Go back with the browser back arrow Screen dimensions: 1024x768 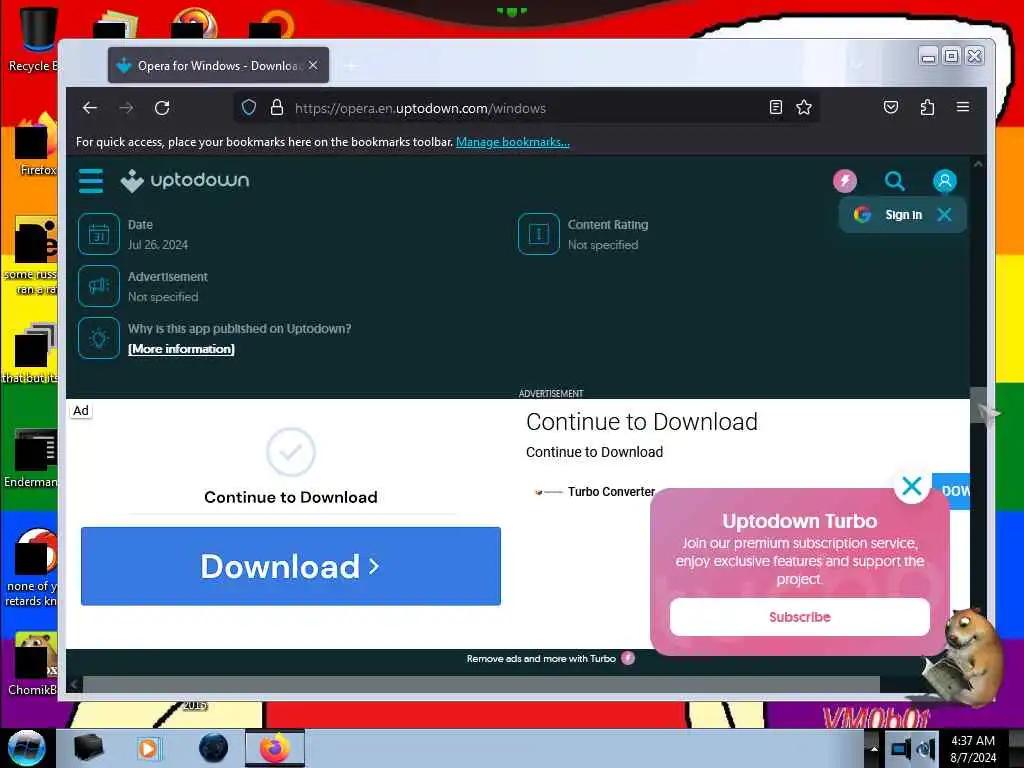[90, 108]
